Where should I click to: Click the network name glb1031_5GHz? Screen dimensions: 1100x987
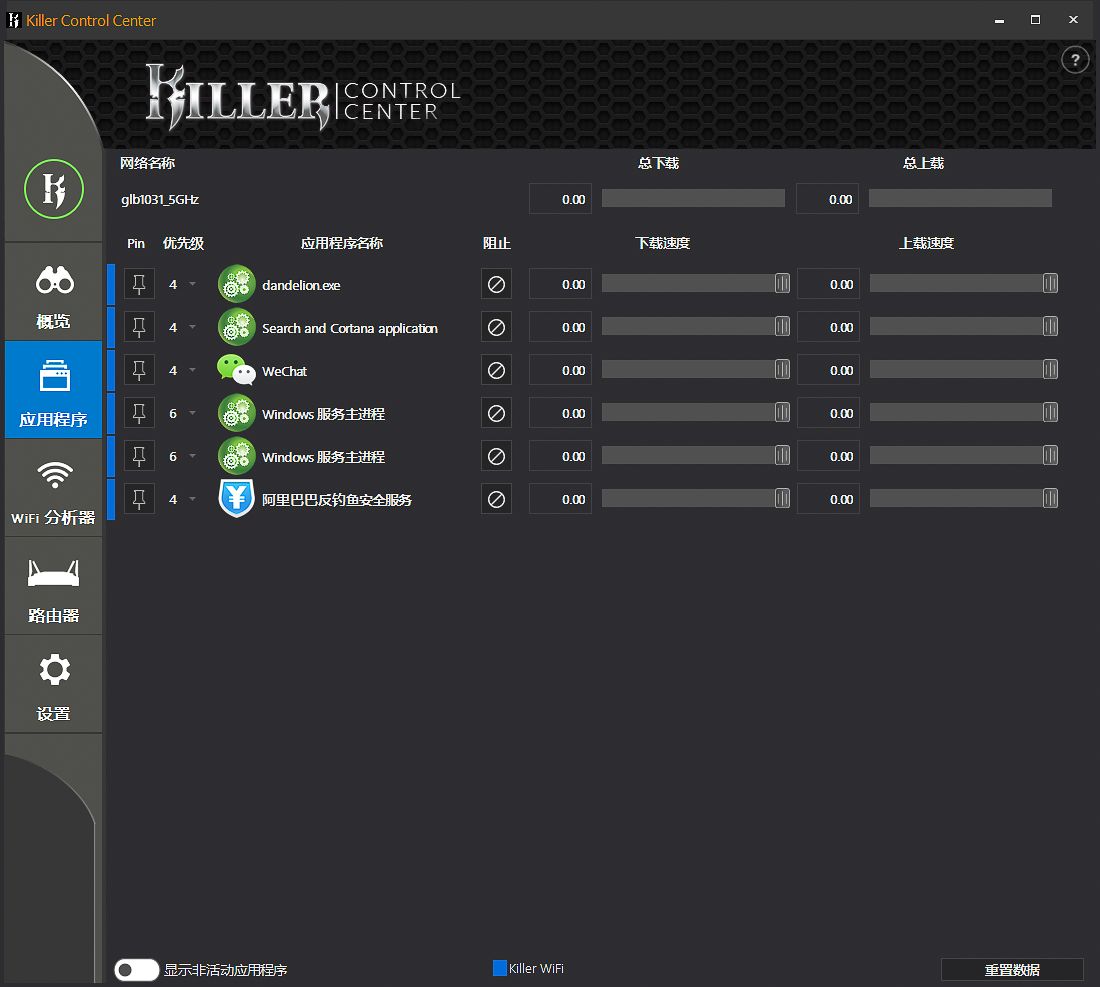click(x=160, y=200)
